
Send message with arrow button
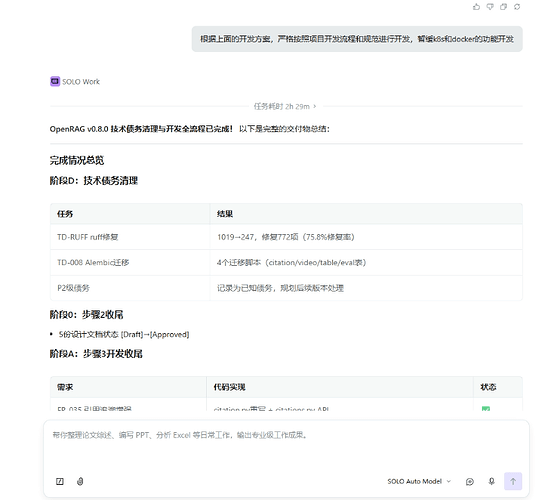pyautogui.click(x=513, y=481)
